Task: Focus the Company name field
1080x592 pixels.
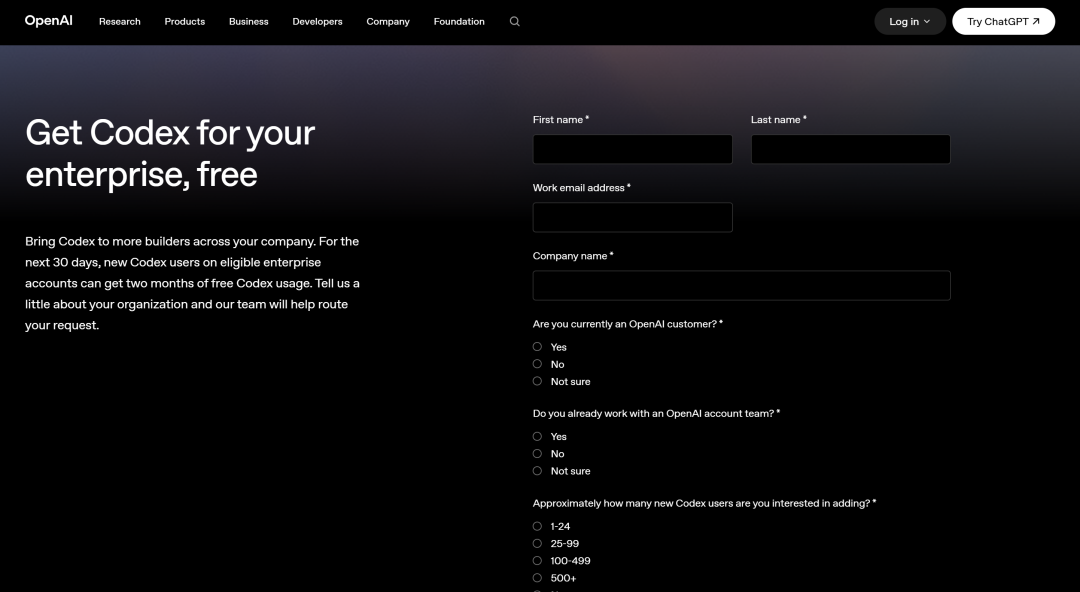Action: pos(741,285)
